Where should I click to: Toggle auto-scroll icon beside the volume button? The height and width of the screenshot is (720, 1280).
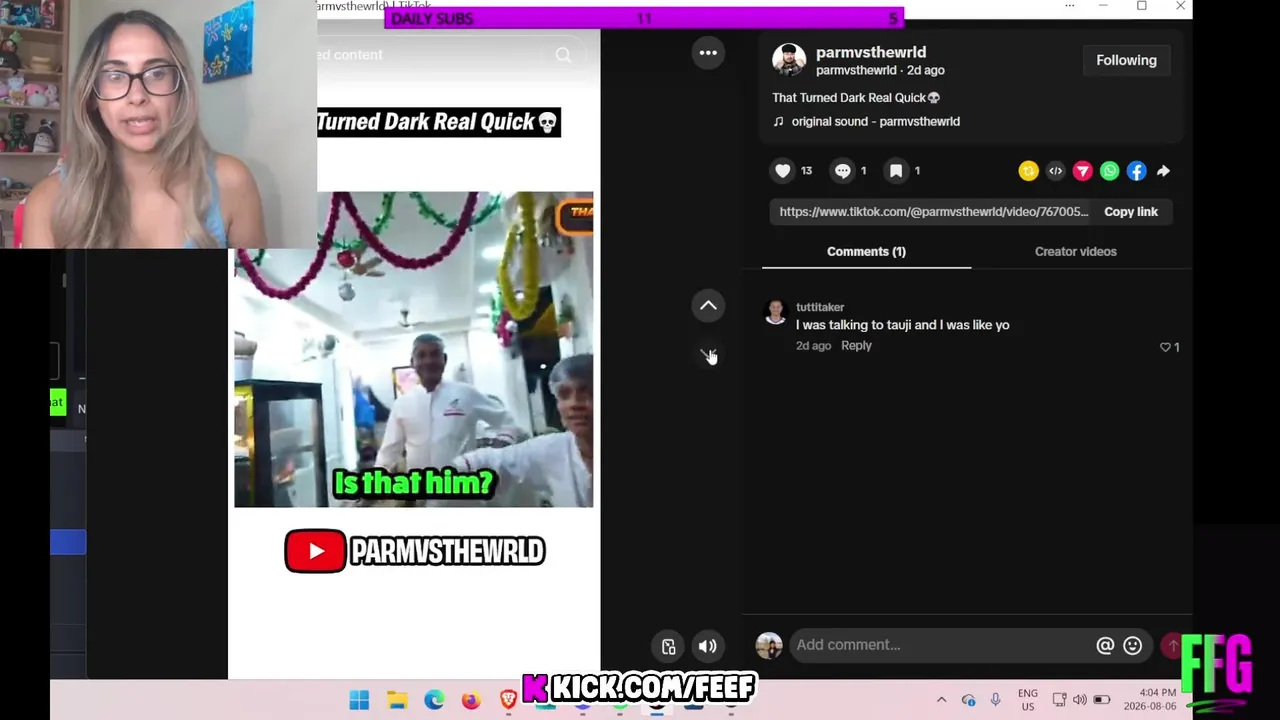pyautogui.click(x=669, y=646)
